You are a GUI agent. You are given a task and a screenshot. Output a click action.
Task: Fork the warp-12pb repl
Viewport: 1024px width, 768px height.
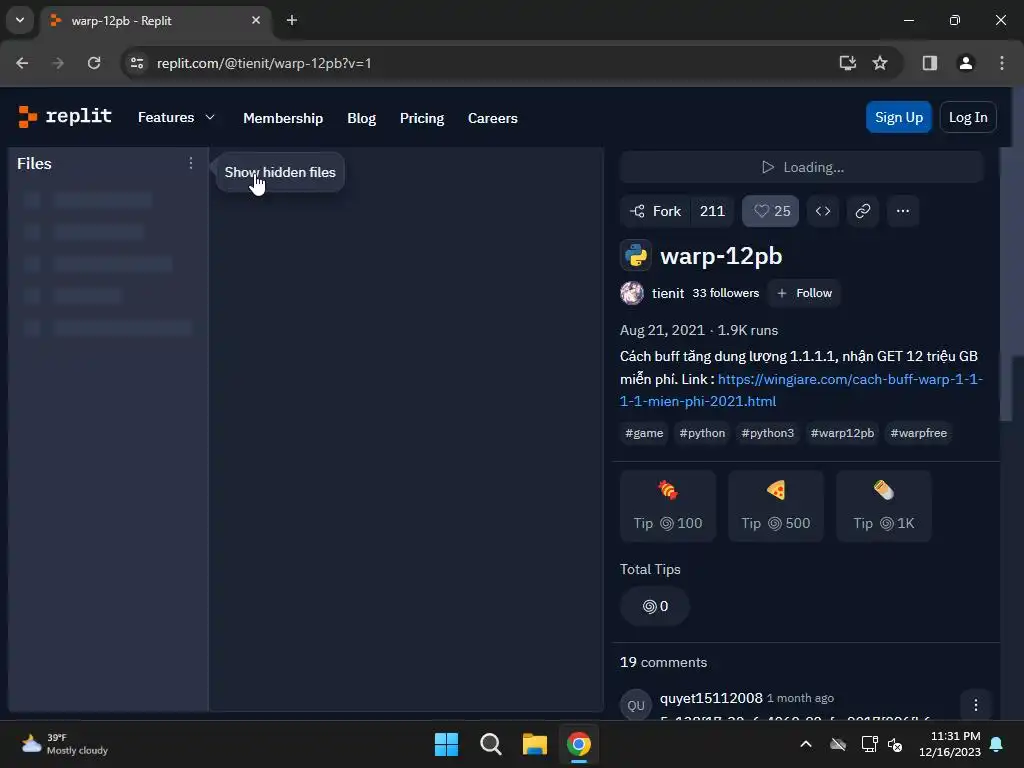(x=656, y=211)
